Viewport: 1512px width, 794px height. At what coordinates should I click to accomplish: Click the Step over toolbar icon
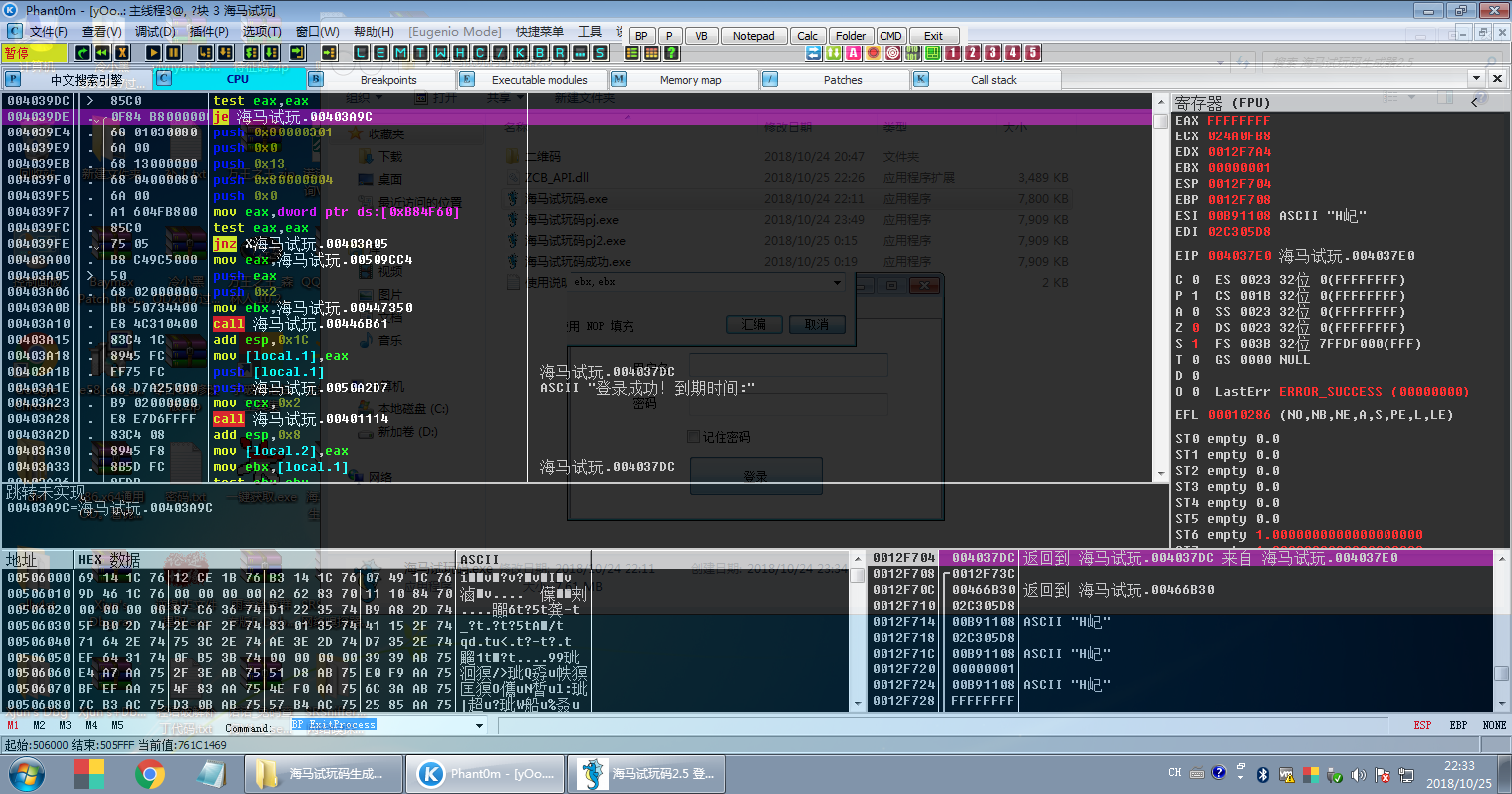pos(226,52)
